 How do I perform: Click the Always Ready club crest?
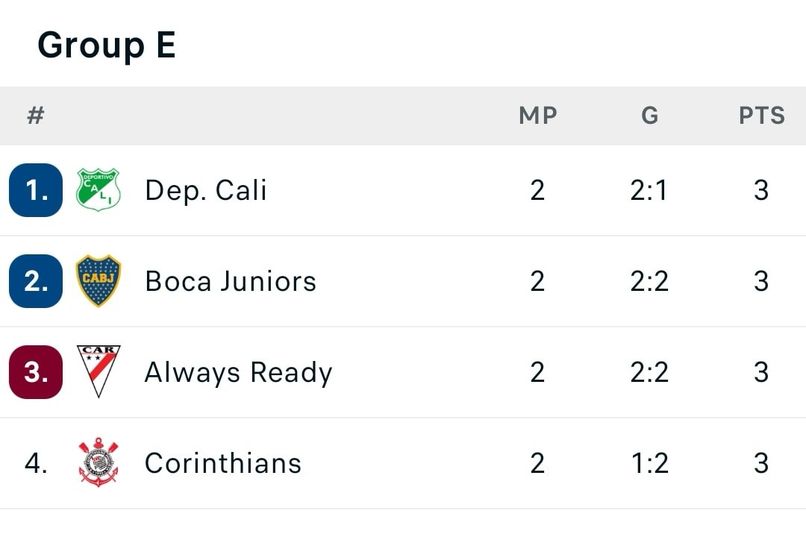(98, 372)
